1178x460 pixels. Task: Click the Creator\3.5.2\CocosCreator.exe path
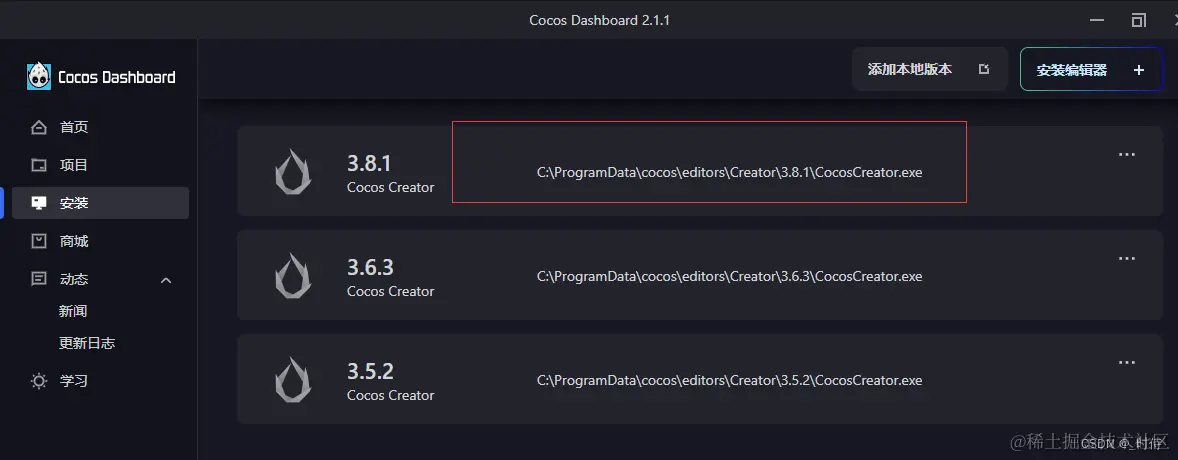729,380
